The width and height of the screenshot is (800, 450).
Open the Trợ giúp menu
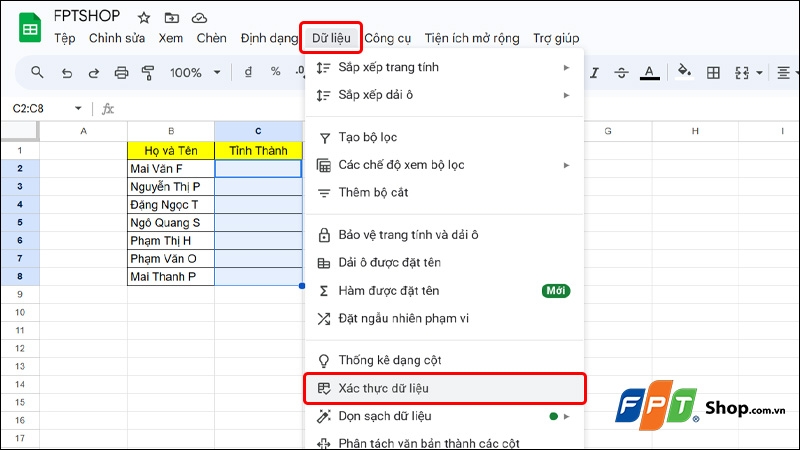tap(556, 38)
